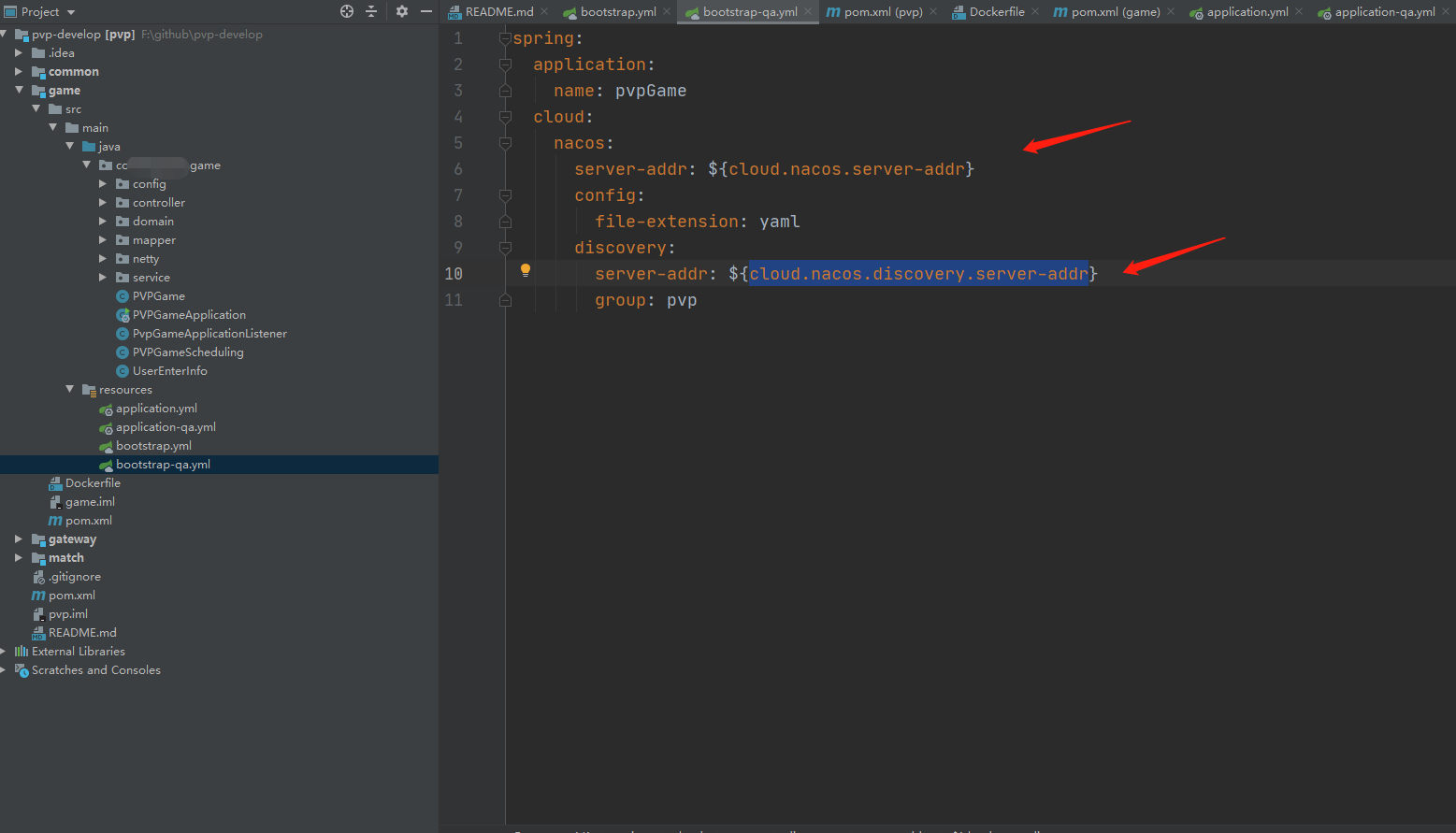The width and height of the screenshot is (1456, 833).
Task: Click the collapse all icon in Project panel
Action: pyautogui.click(x=371, y=11)
